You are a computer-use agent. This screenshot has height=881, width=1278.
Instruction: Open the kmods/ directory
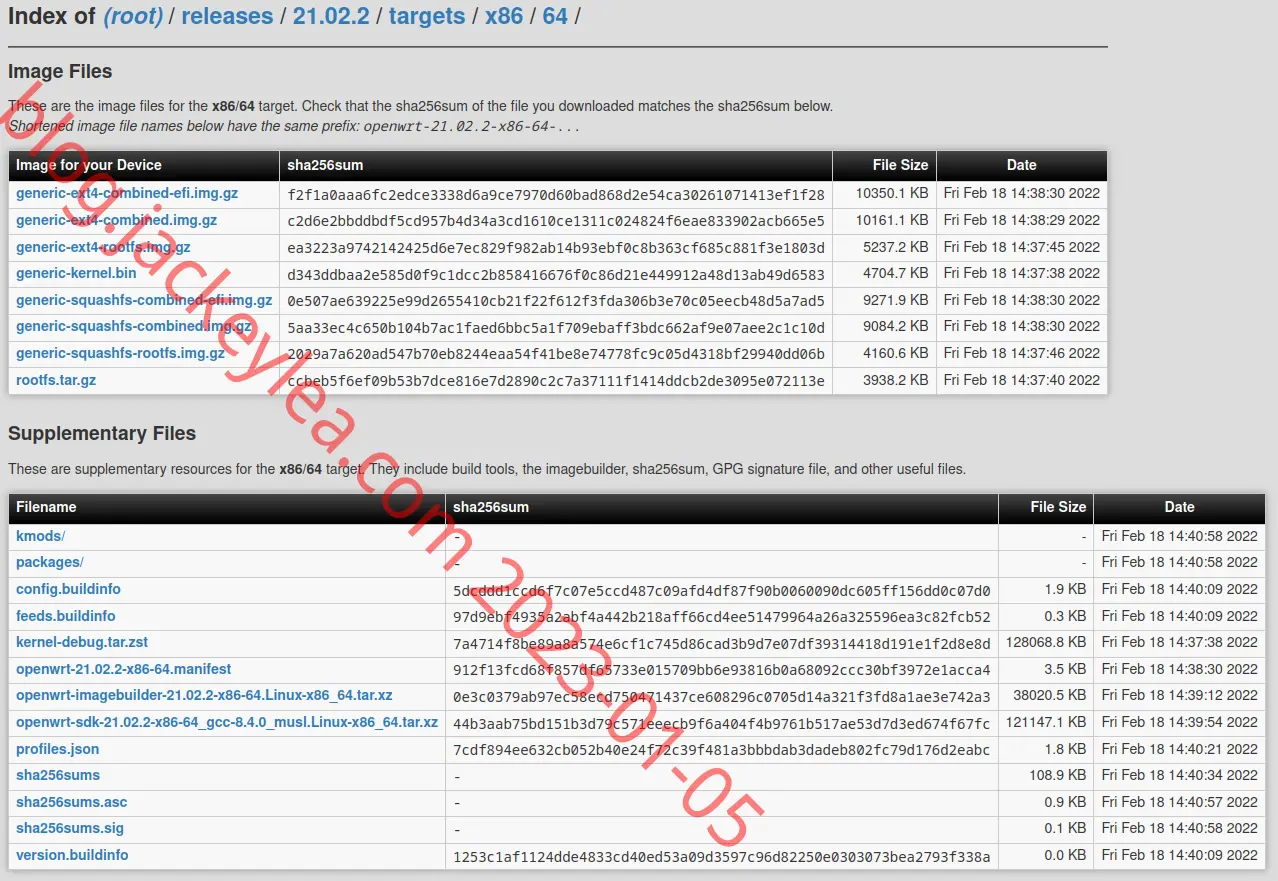[x=40, y=536]
